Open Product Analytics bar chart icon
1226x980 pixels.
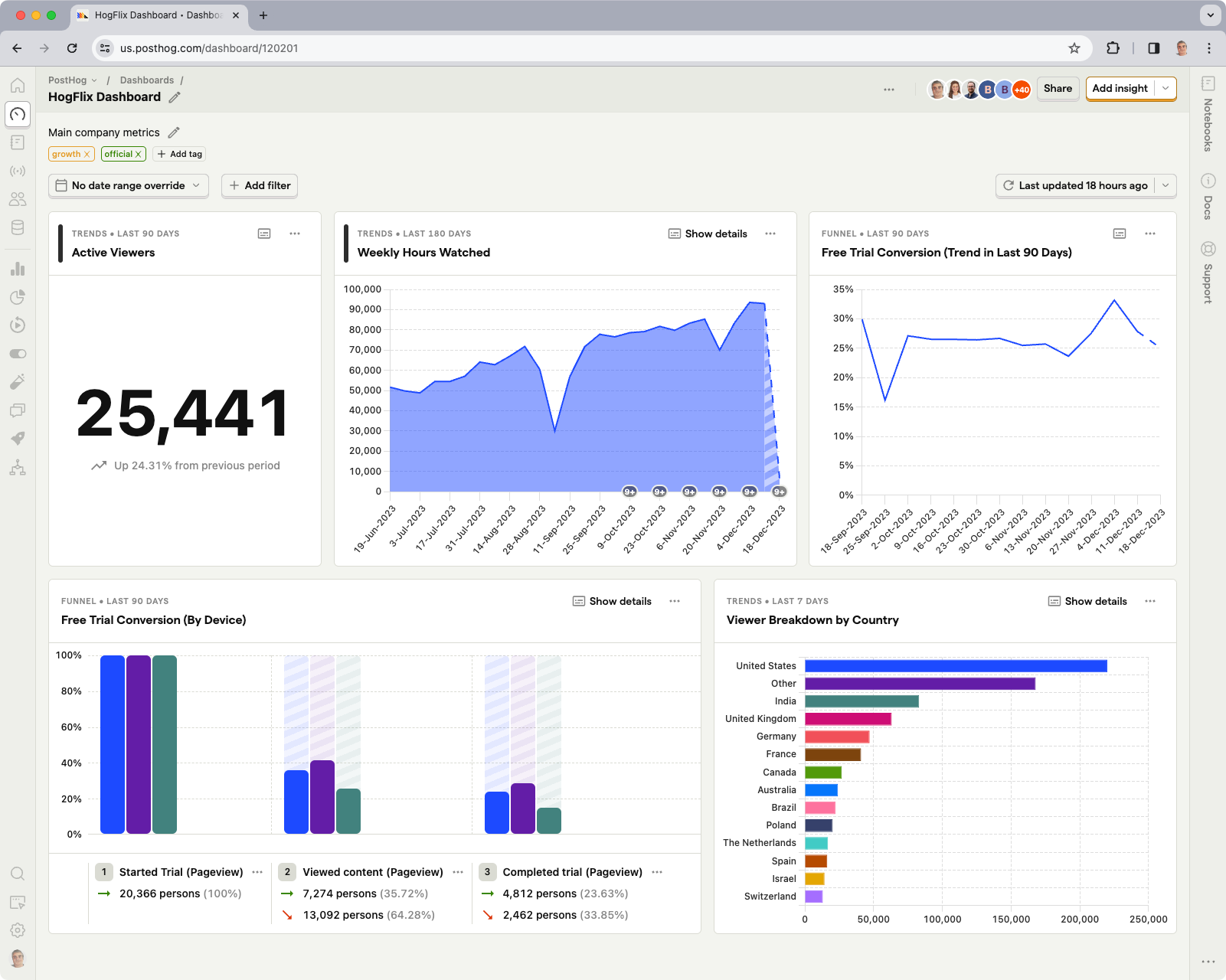(x=18, y=269)
